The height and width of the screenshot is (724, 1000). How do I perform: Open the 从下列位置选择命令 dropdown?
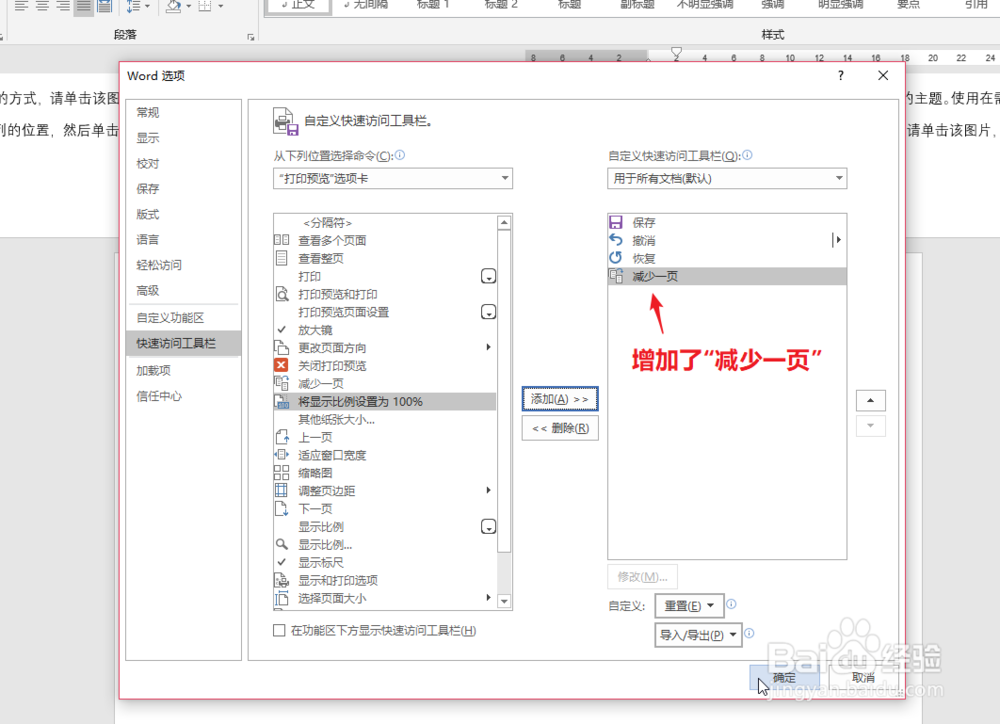click(x=393, y=178)
